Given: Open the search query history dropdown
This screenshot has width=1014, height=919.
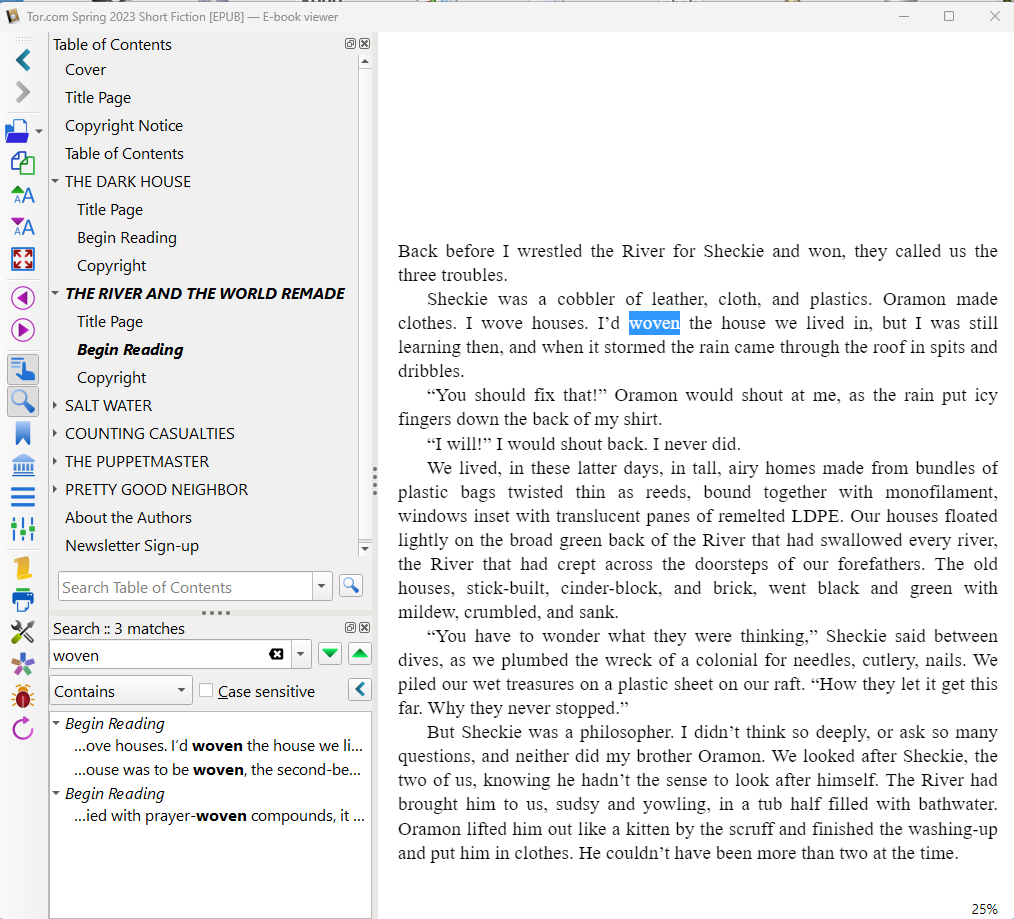Looking at the screenshot, I should pos(301,654).
